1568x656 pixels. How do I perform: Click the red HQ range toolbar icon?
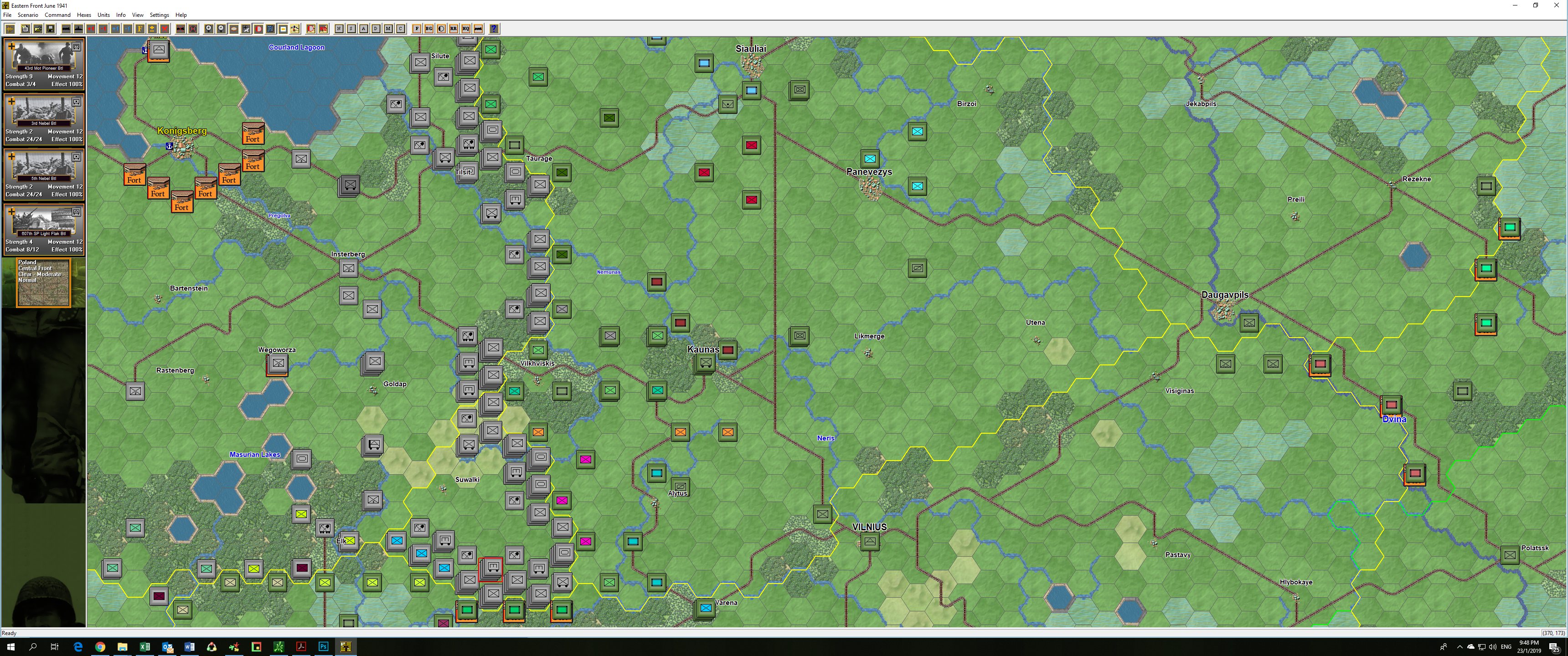pyautogui.click(x=324, y=29)
